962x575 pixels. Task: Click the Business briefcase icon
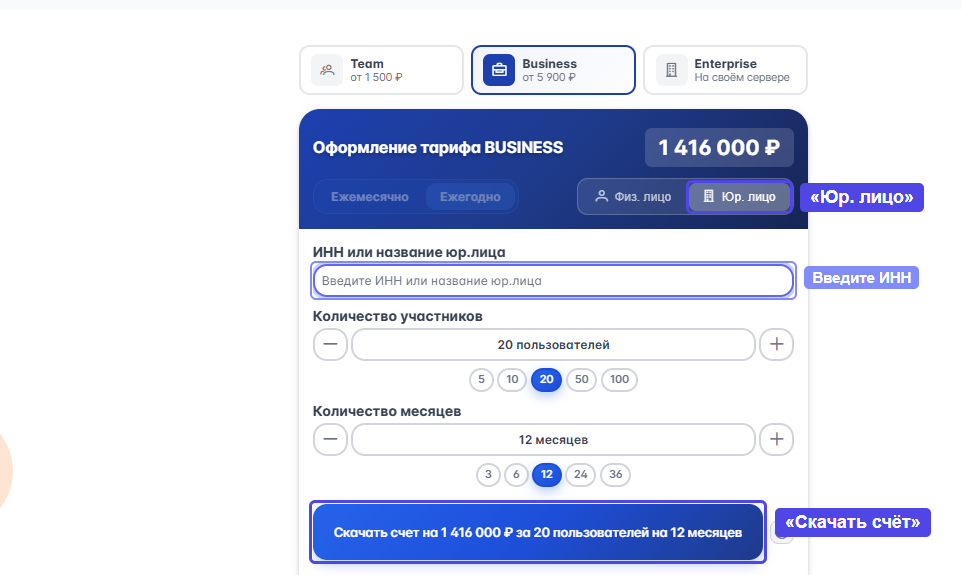click(x=498, y=70)
